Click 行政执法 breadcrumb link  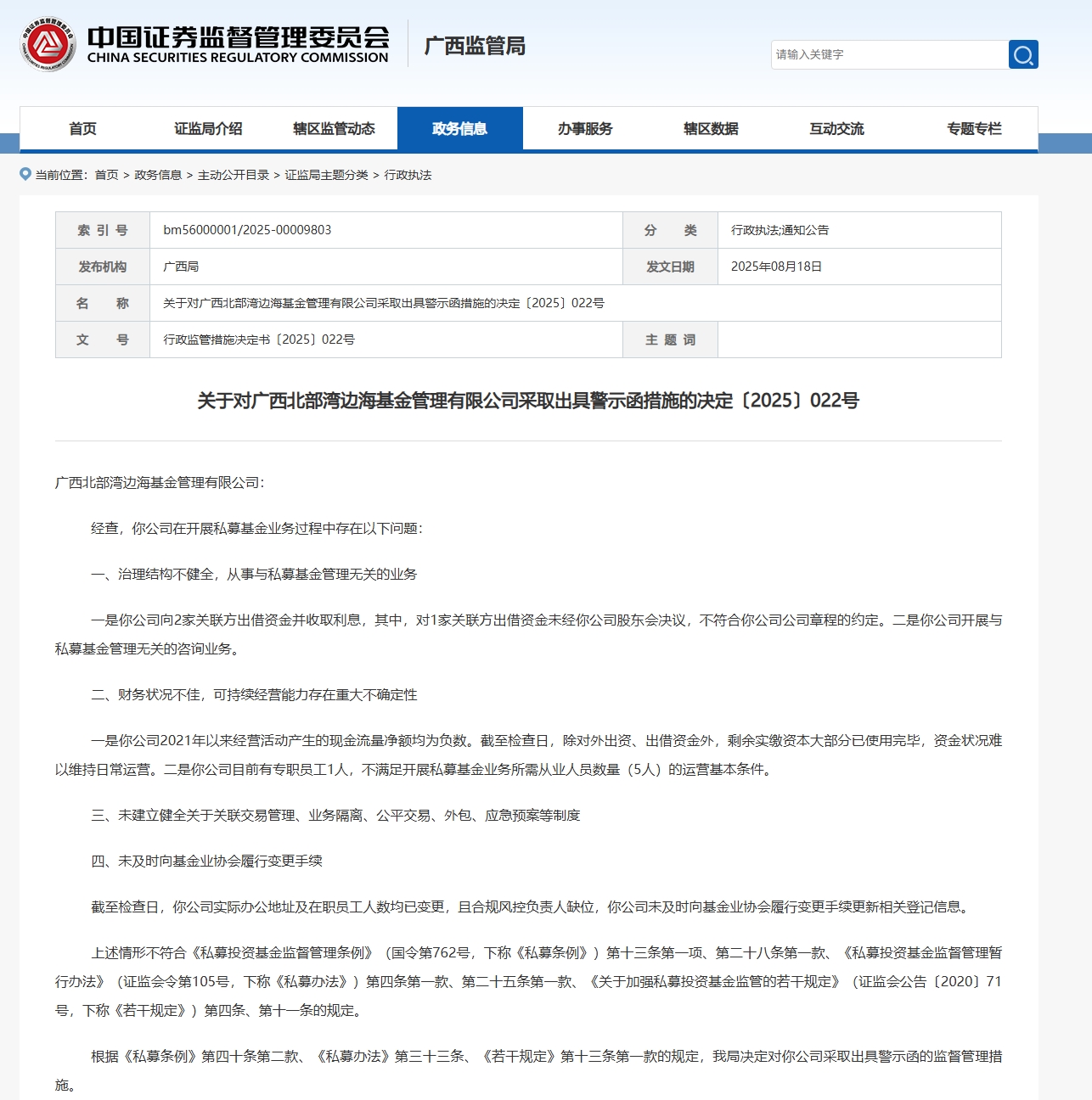[x=408, y=175]
